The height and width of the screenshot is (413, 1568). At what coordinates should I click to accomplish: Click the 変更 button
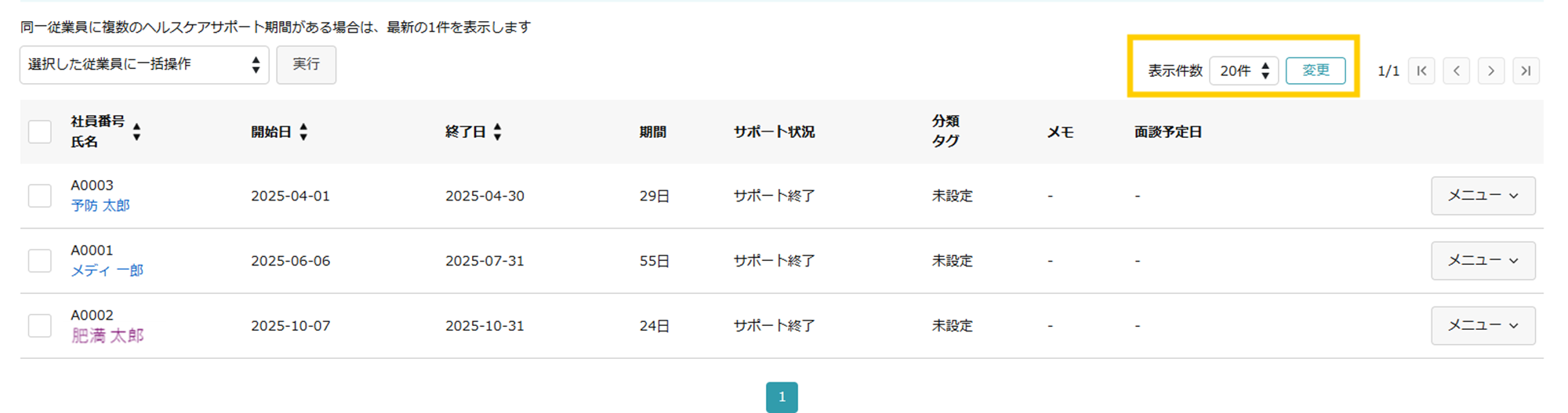(x=1316, y=71)
